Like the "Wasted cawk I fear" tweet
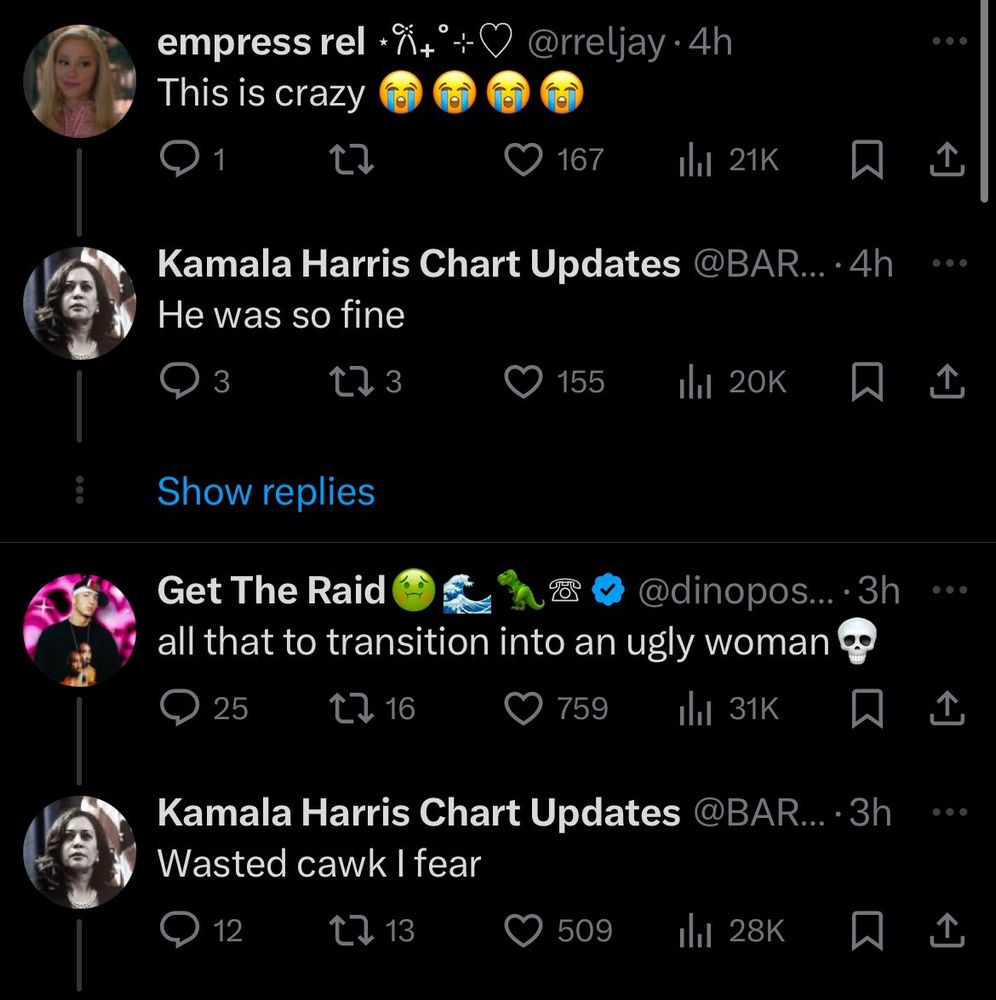Screen dimensions: 996x1000 tap(522, 930)
